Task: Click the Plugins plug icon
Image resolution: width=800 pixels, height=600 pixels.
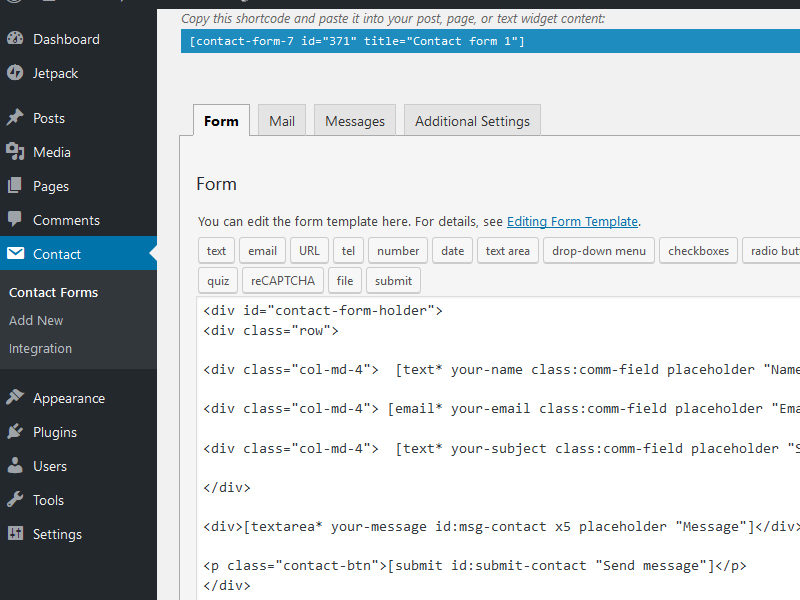Action: coord(15,432)
